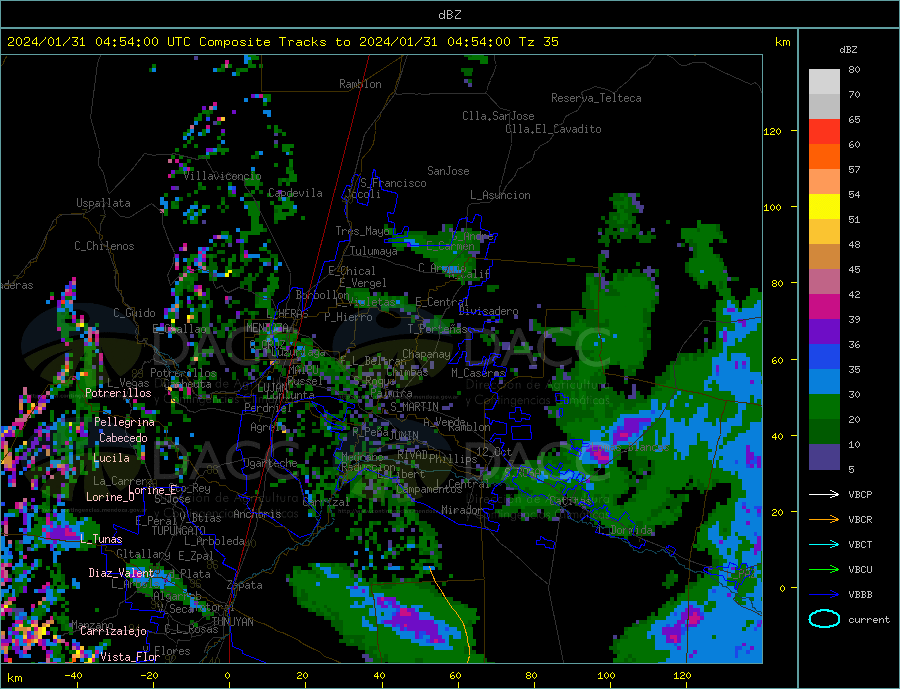This screenshot has width=900, height=689.
Task: Click the 'Zapata' map label
Action: [245, 586]
